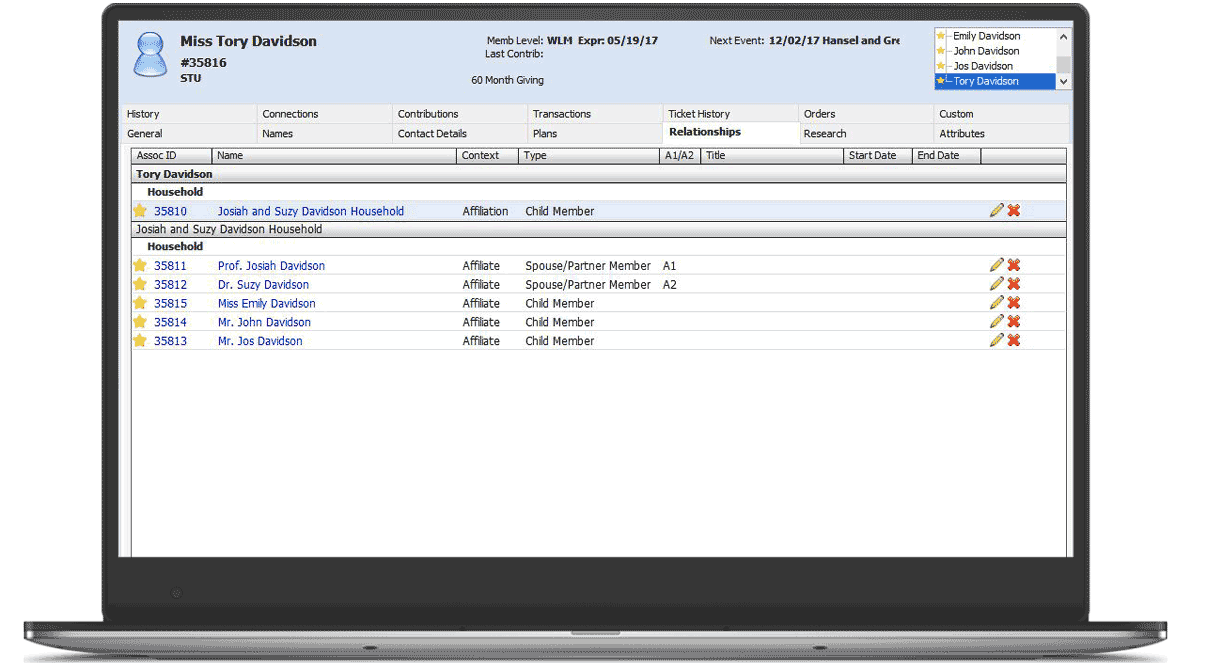This screenshot has width=1207, height=663.
Task: Delete the Josiah and Suzy Davidson Household affiliation
Action: point(1013,211)
